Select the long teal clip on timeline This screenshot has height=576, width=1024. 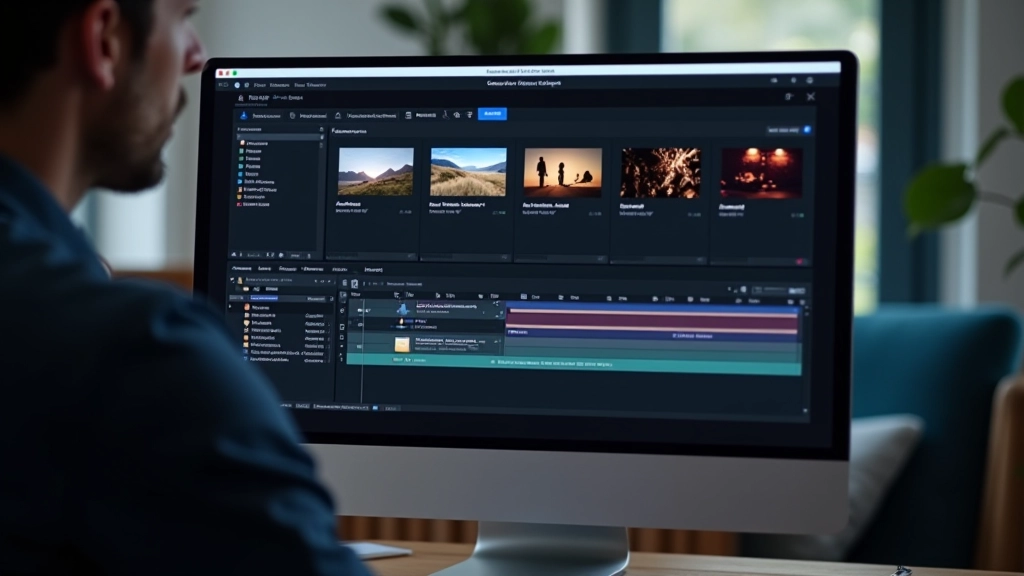pos(573,364)
